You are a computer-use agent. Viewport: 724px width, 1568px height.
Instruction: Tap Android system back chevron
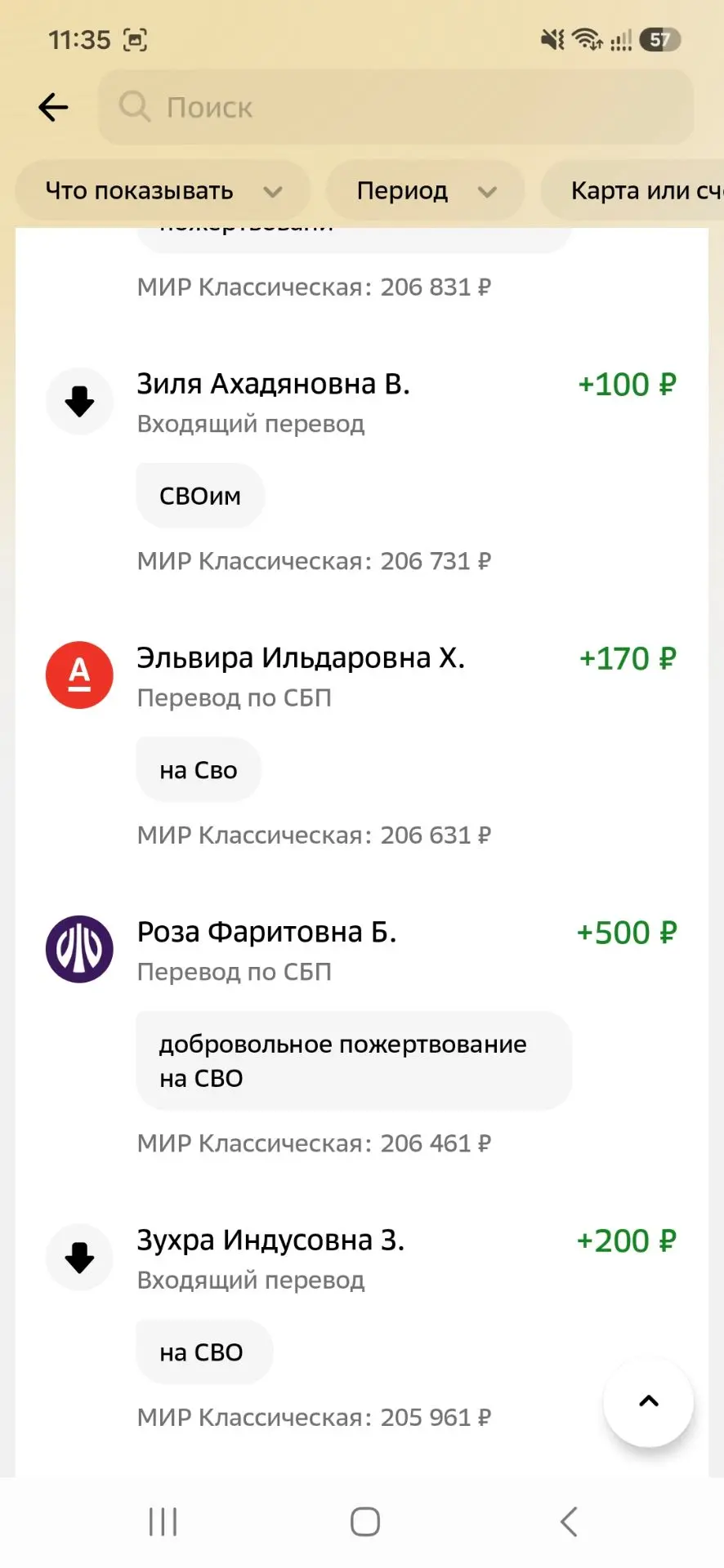[x=569, y=1522]
